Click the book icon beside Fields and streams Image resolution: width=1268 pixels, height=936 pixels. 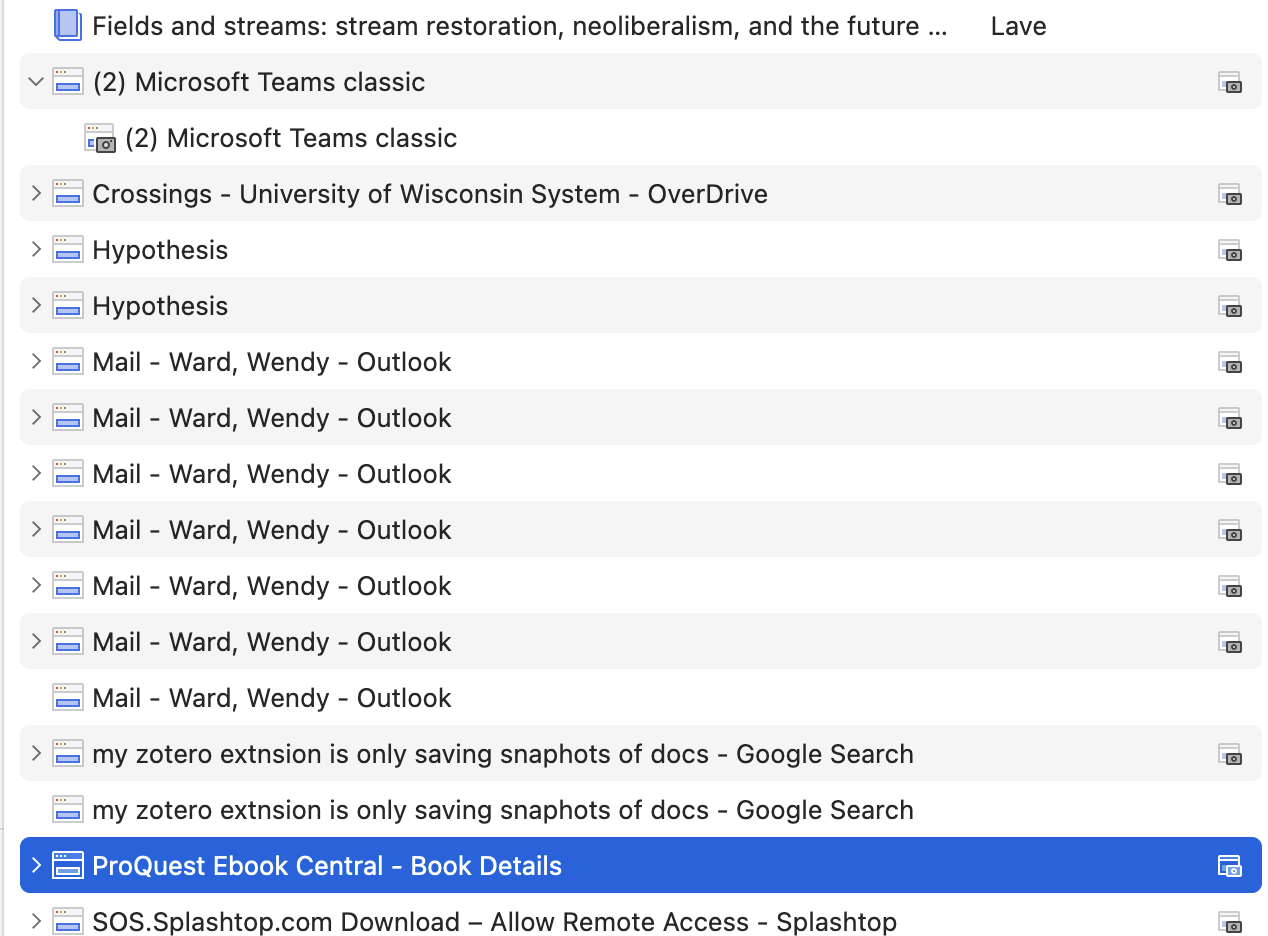pos(67,25)
